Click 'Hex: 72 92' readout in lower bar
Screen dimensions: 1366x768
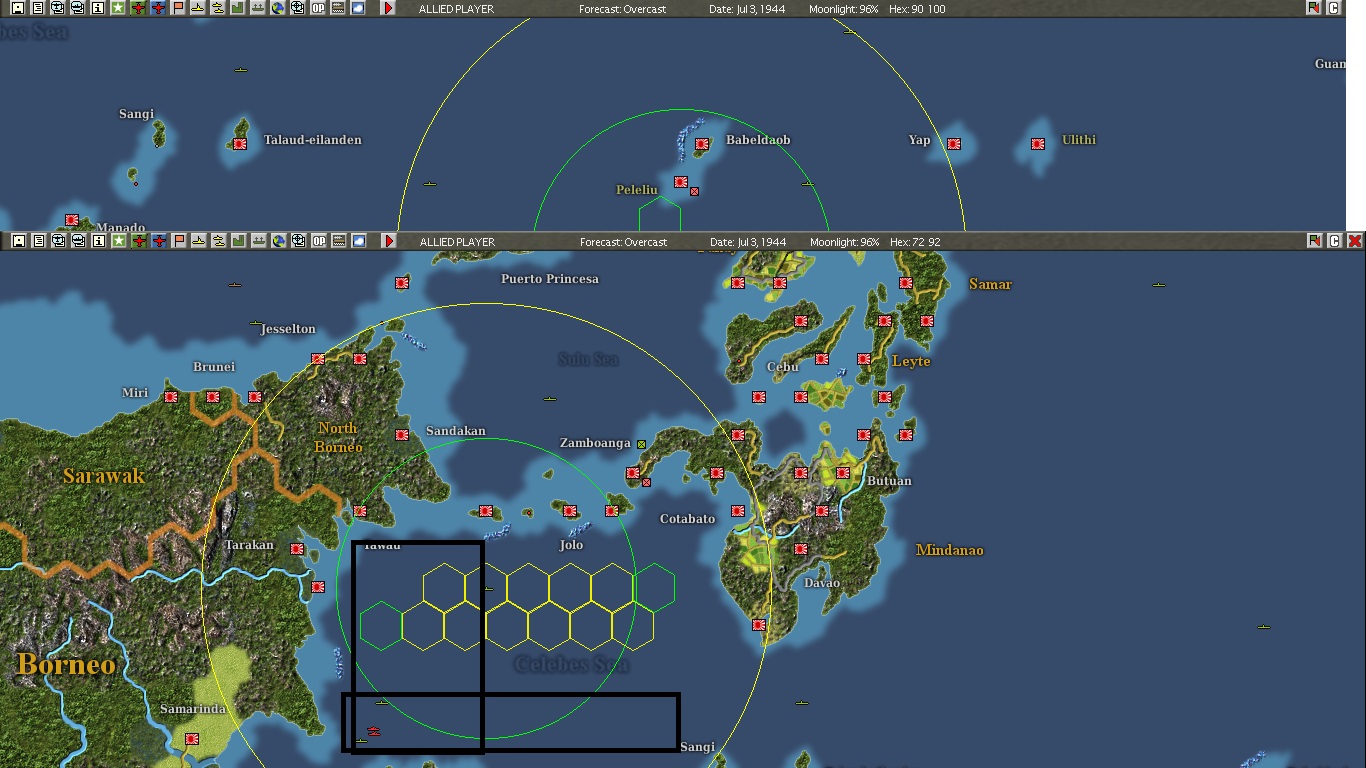click(914, 242)
